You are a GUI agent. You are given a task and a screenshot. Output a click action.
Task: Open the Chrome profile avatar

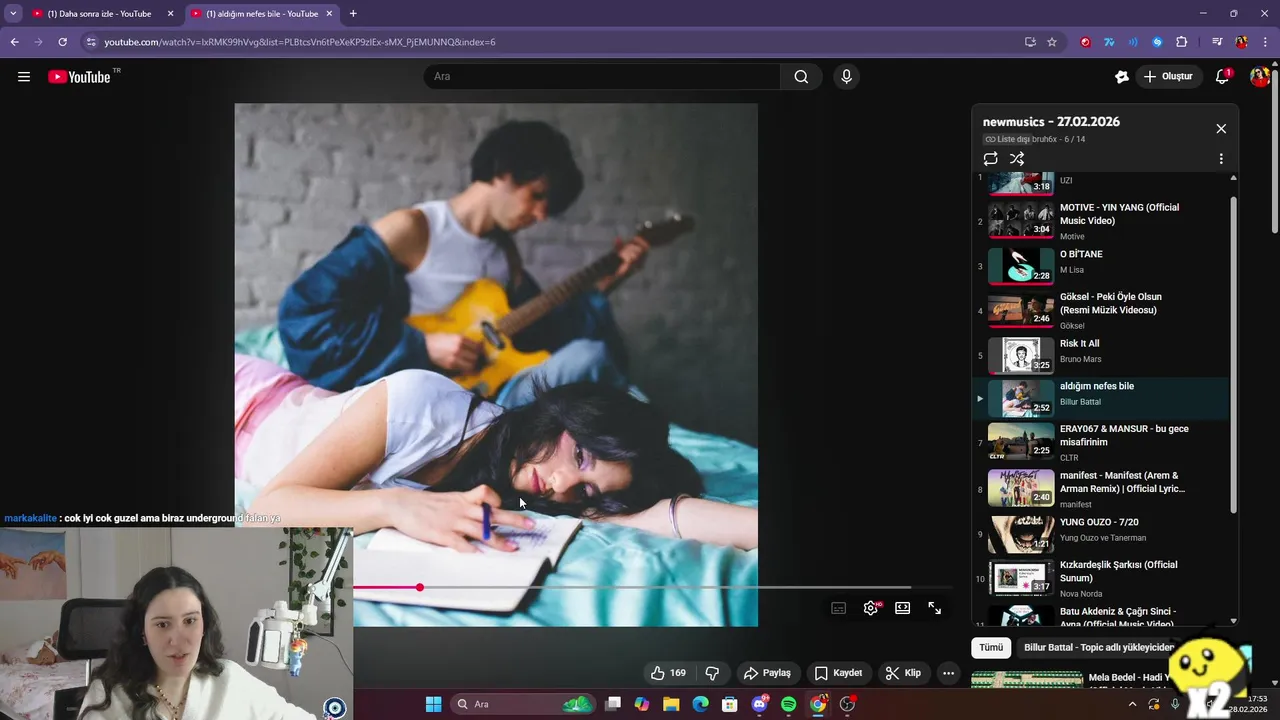click(1241, 42)
